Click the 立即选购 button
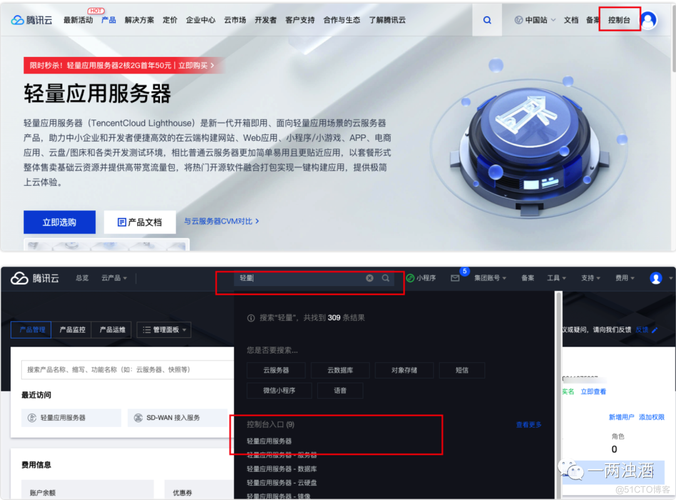This screenshot has height=500, width=676. tap(59, 222)
